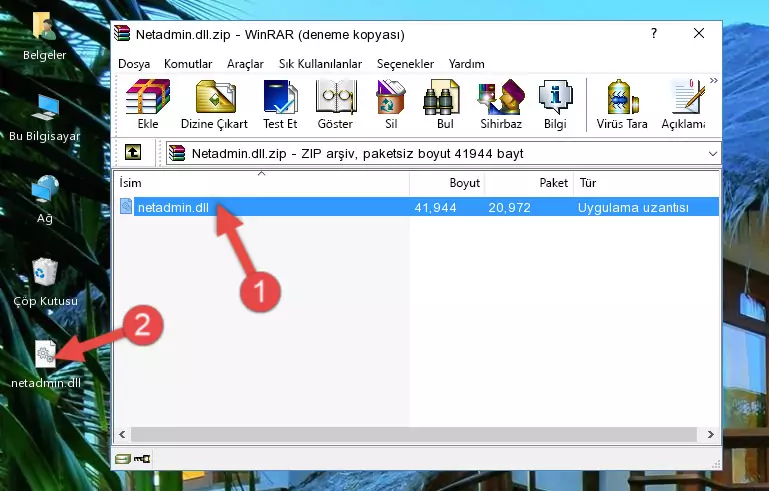Click the Dizine Çıkart extract icon
Screen dimensions: 769x491
(214, 104)
